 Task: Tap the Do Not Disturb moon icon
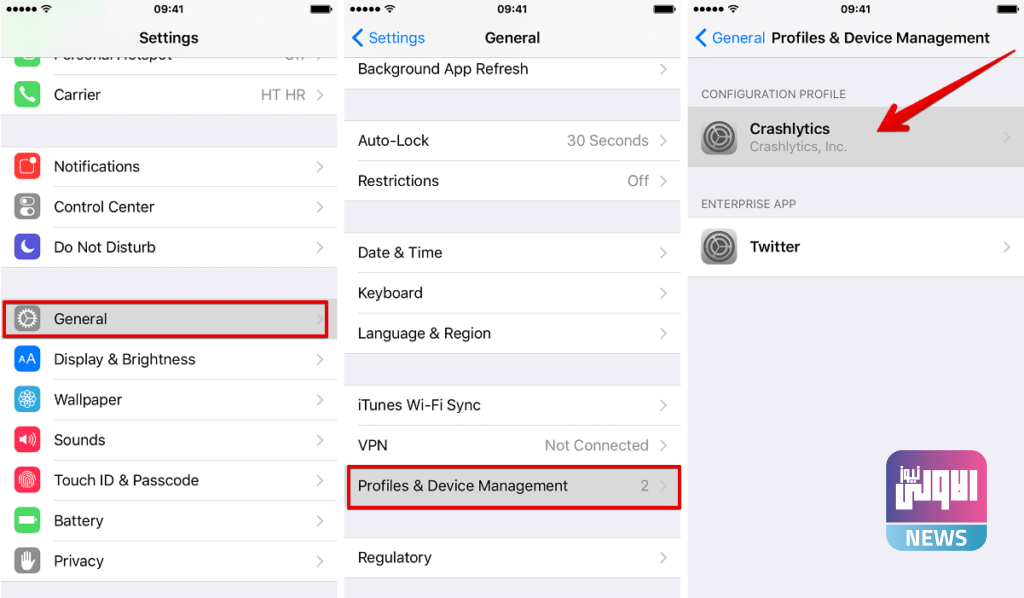27,247
